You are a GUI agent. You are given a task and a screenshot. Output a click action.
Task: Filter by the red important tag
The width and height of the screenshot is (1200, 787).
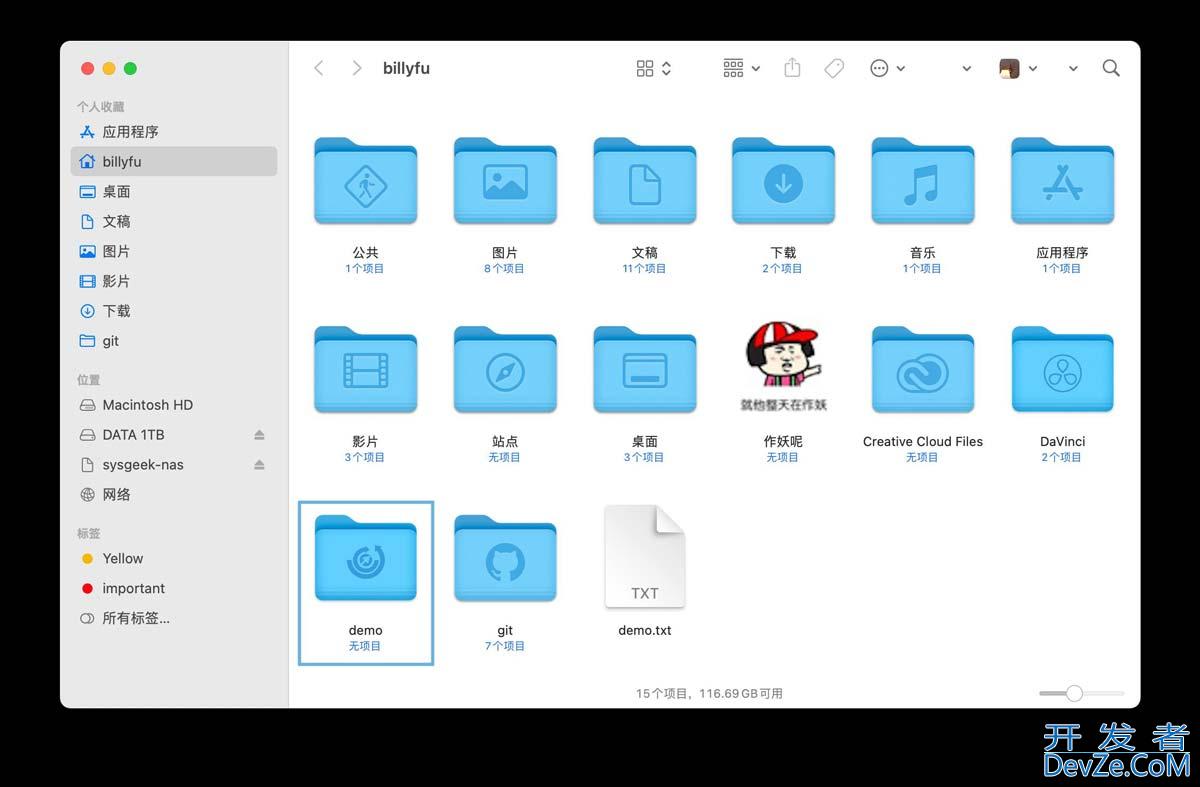[174, 589]
